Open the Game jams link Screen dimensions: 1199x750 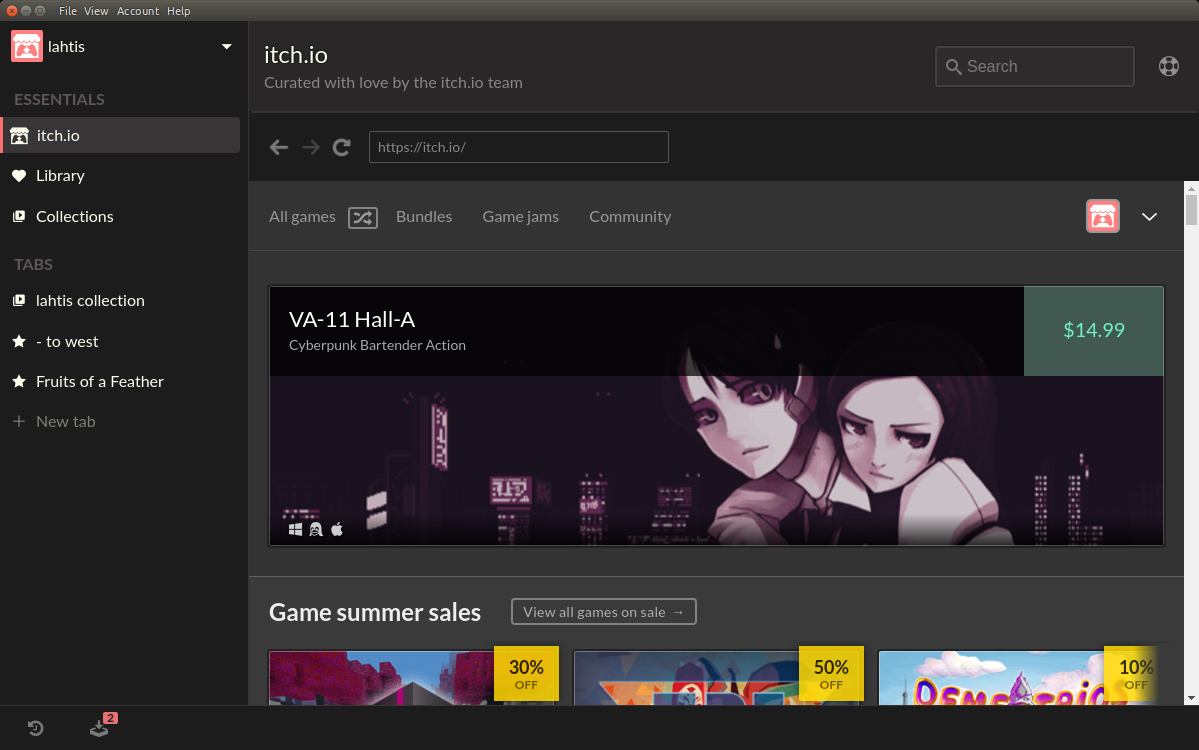pyautogui.click(x=520, y=217)
